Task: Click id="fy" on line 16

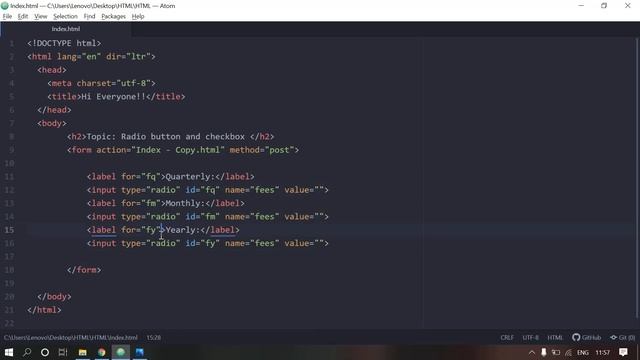Action: point(202,243)
